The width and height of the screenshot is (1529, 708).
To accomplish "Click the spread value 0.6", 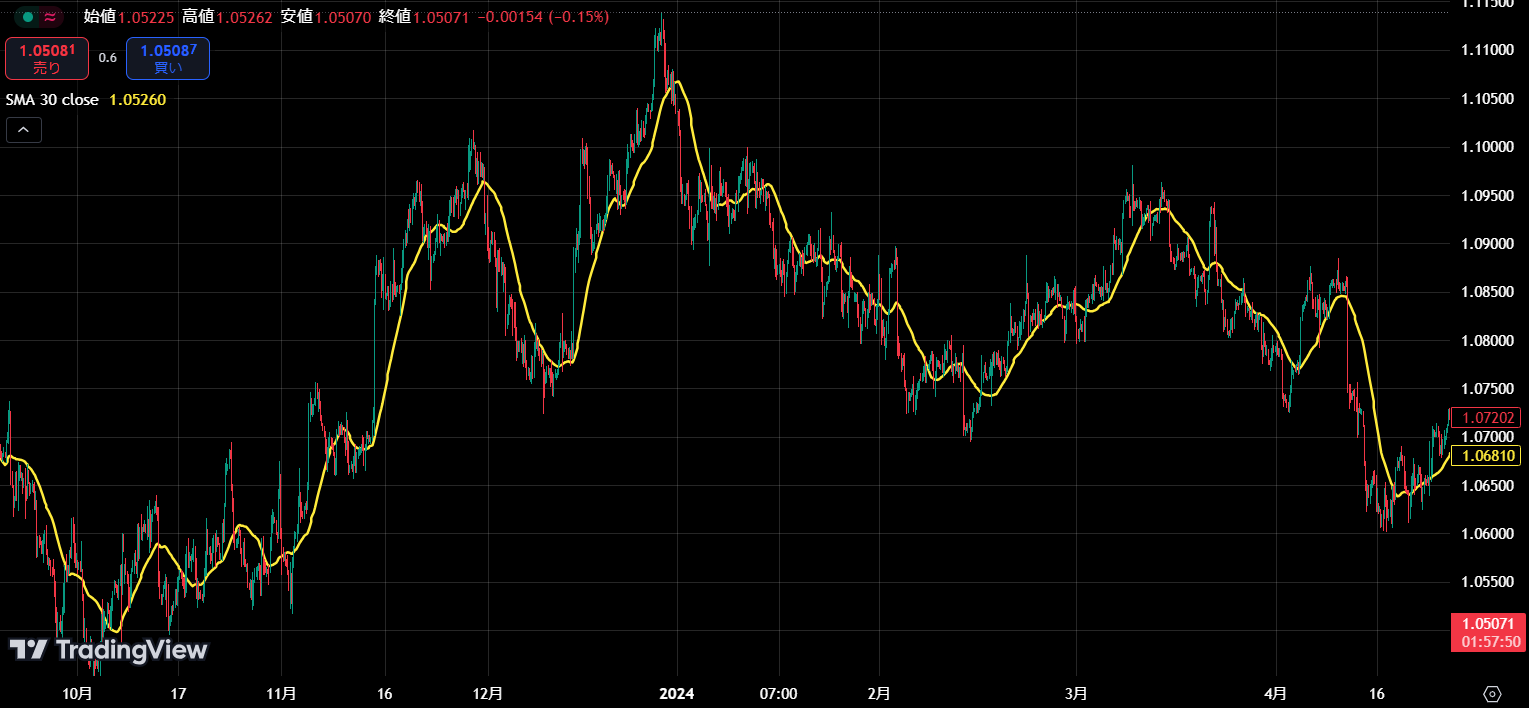I will pyautogui.click(x=107, y=58).
